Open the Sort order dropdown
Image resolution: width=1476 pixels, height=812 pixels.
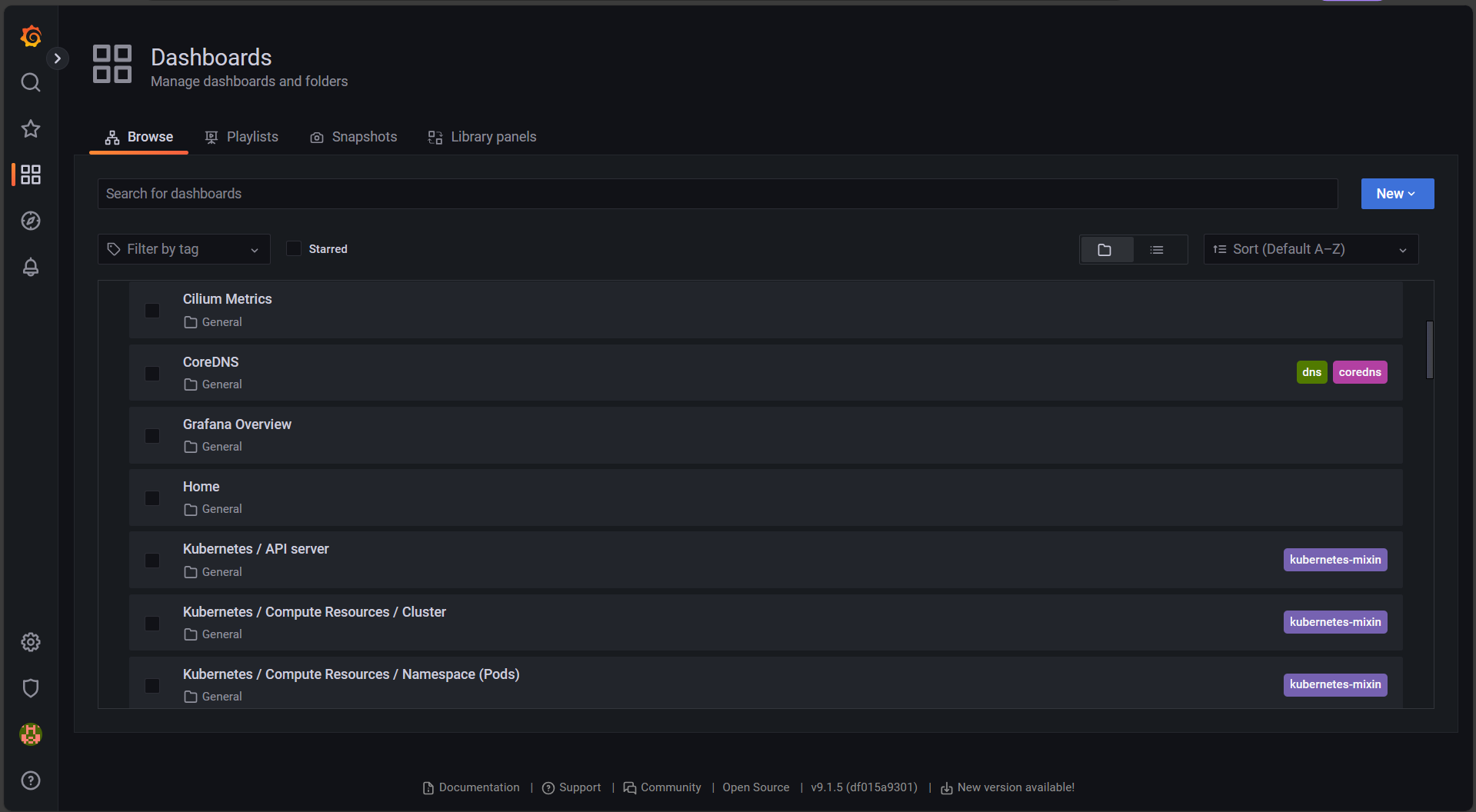[1310, 248]
